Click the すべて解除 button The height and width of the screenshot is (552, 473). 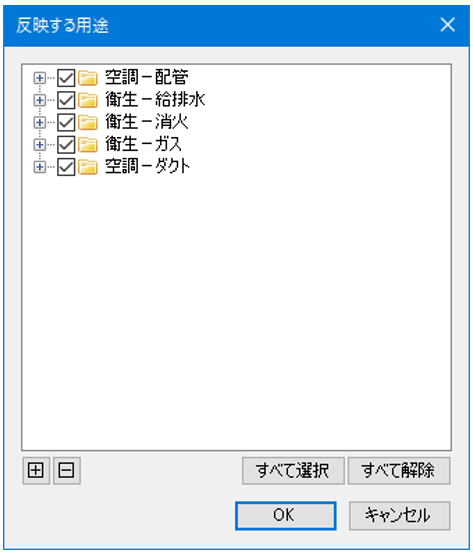point(399,470)
